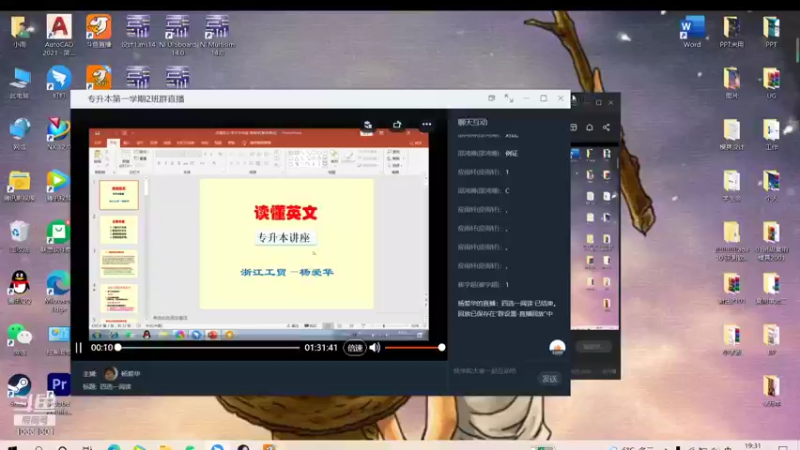The width and height of the screenshot is (800, 450).
Task: Open the 斗鱼直播 desktop shortcut
Action: 98,31
